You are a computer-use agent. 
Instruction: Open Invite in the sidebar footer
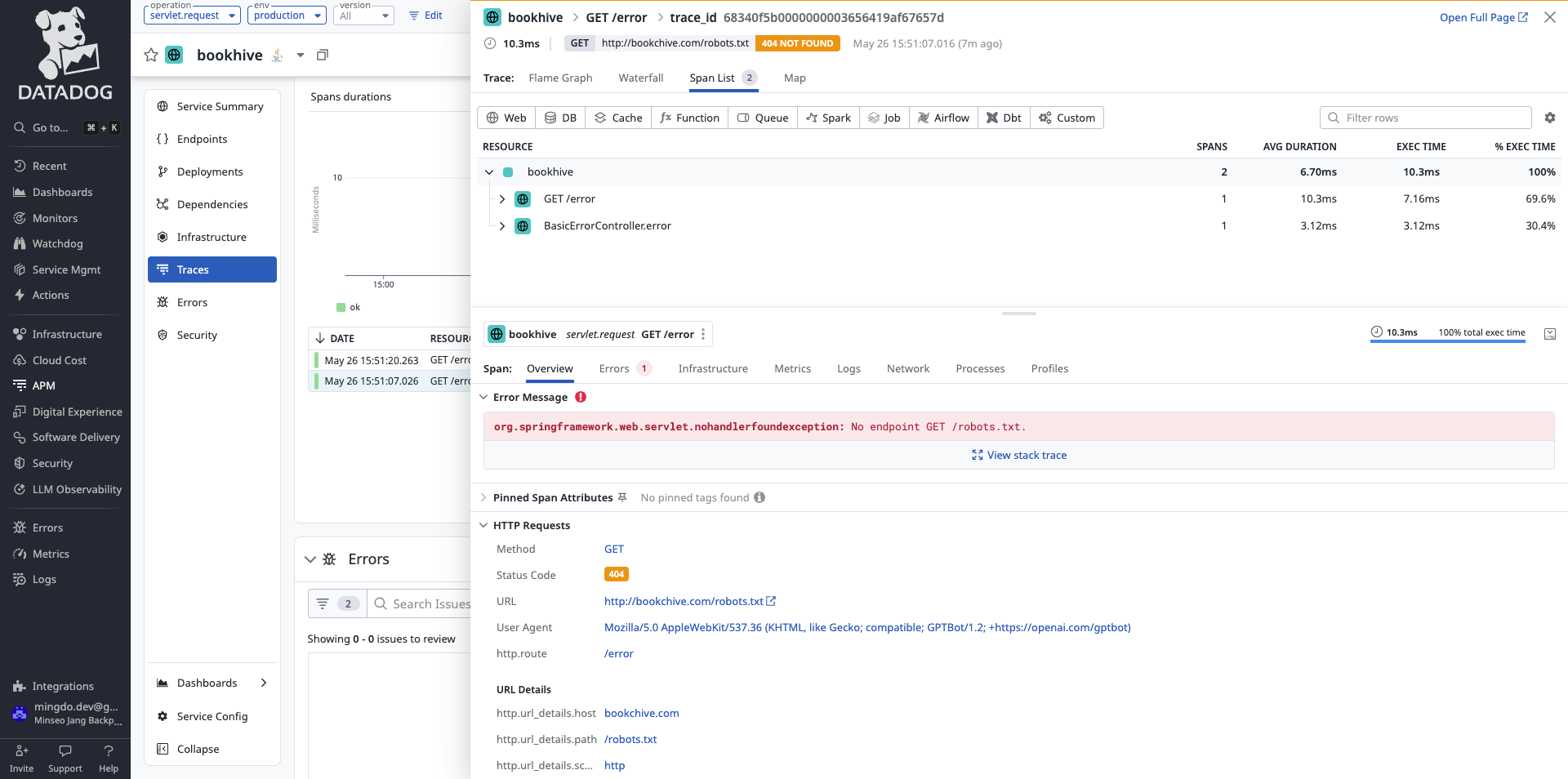[22, 759]
